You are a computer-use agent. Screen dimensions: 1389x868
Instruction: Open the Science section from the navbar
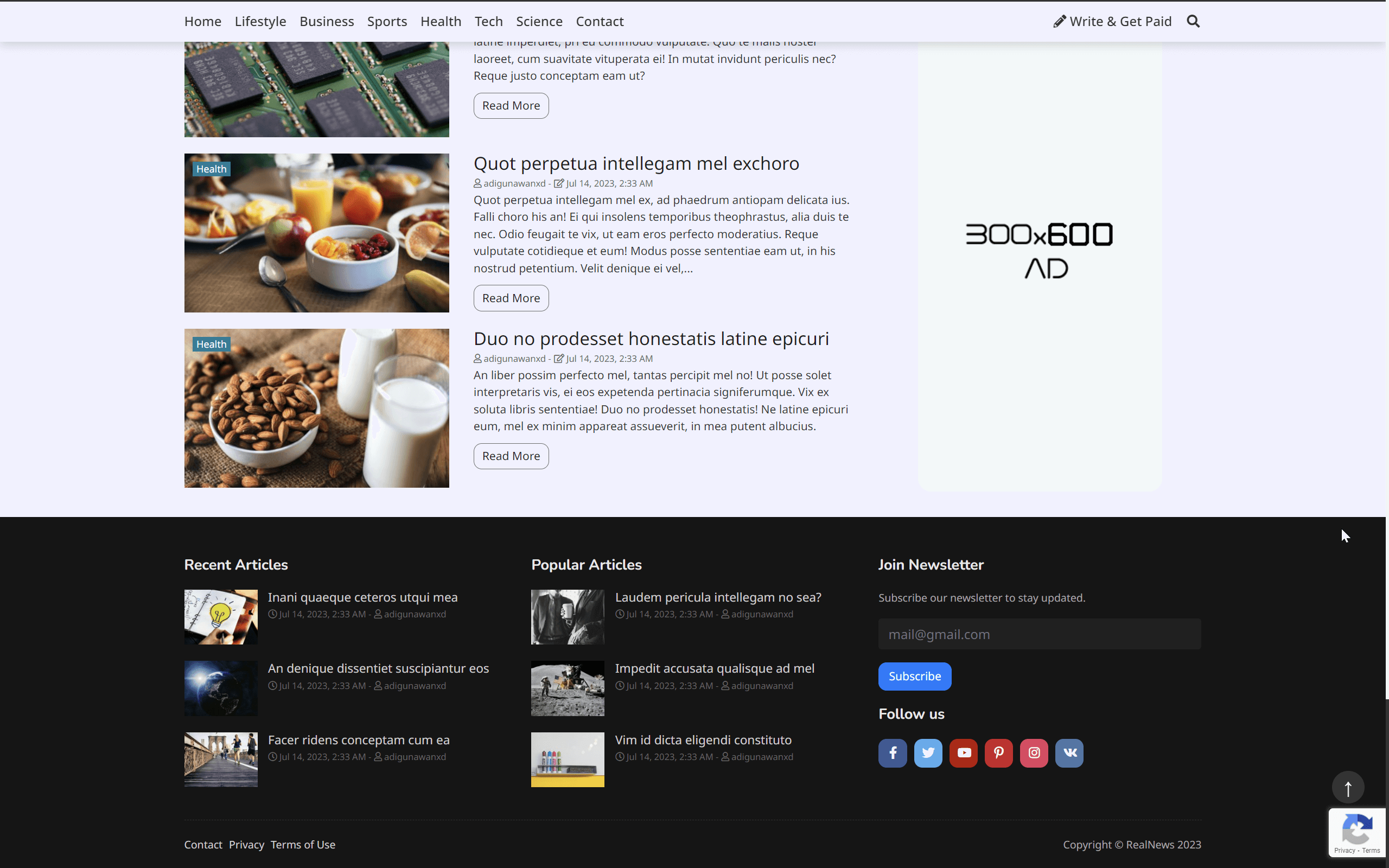click(x=539, y=21)
